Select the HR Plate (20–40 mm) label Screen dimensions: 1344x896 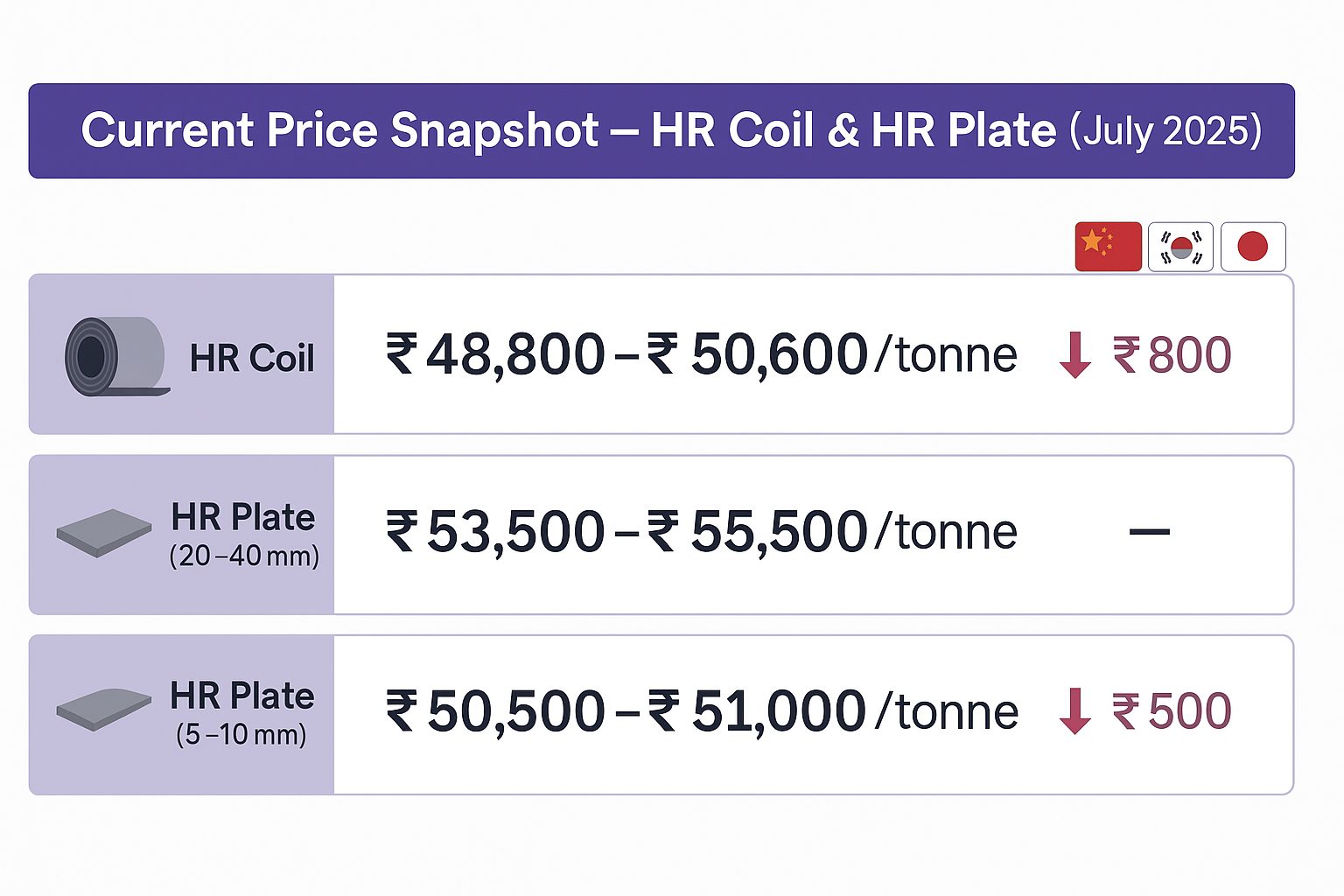(x=244, y=534)
